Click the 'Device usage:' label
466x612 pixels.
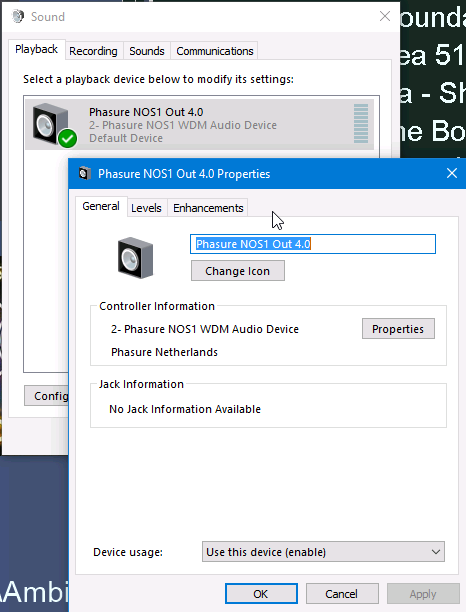pyautogui.click(x=128, y=552)
